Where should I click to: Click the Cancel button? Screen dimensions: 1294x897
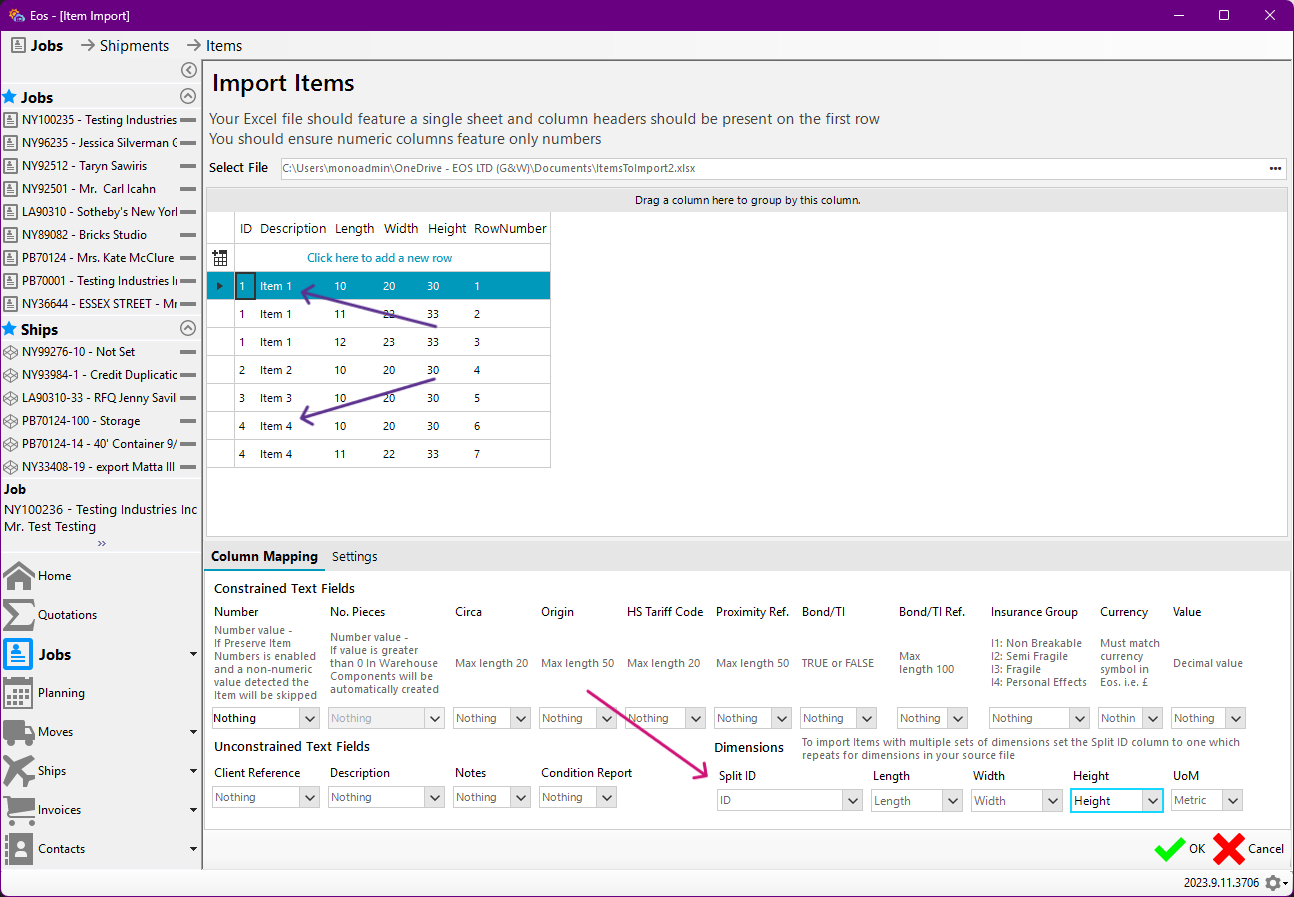coord(1249,849)
